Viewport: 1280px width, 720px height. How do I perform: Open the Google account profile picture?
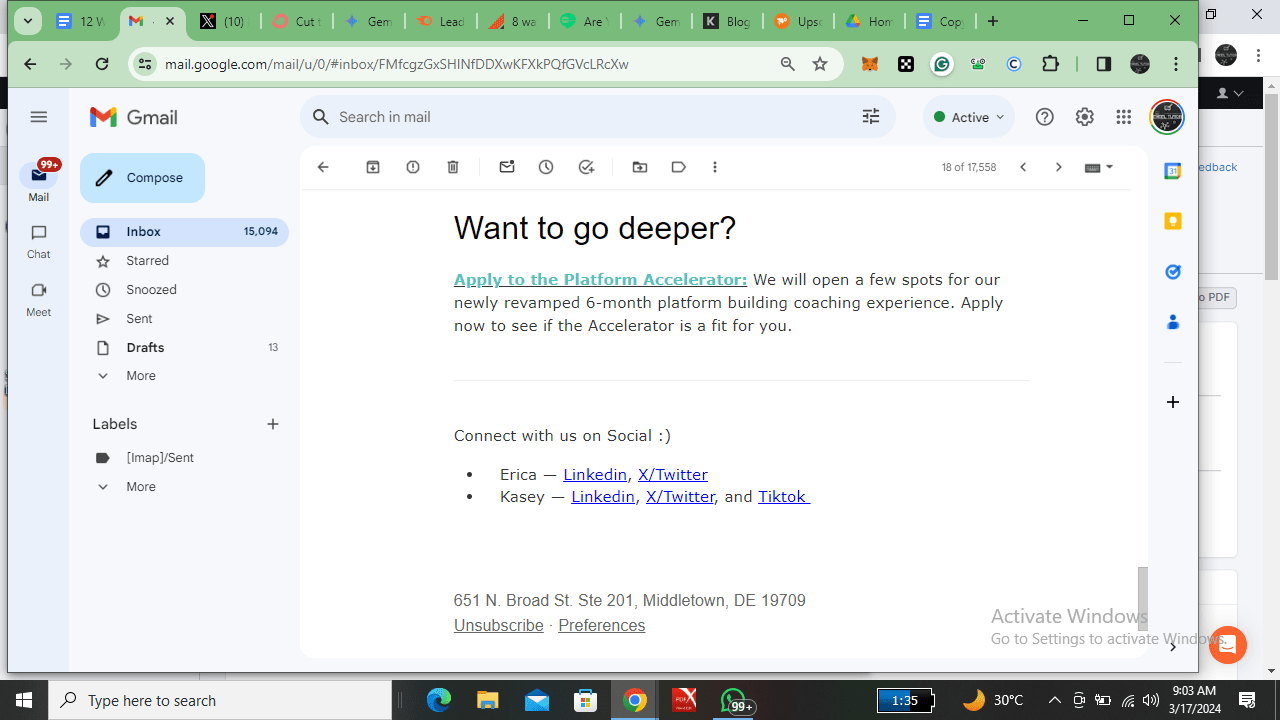[x=1167, y=117]
